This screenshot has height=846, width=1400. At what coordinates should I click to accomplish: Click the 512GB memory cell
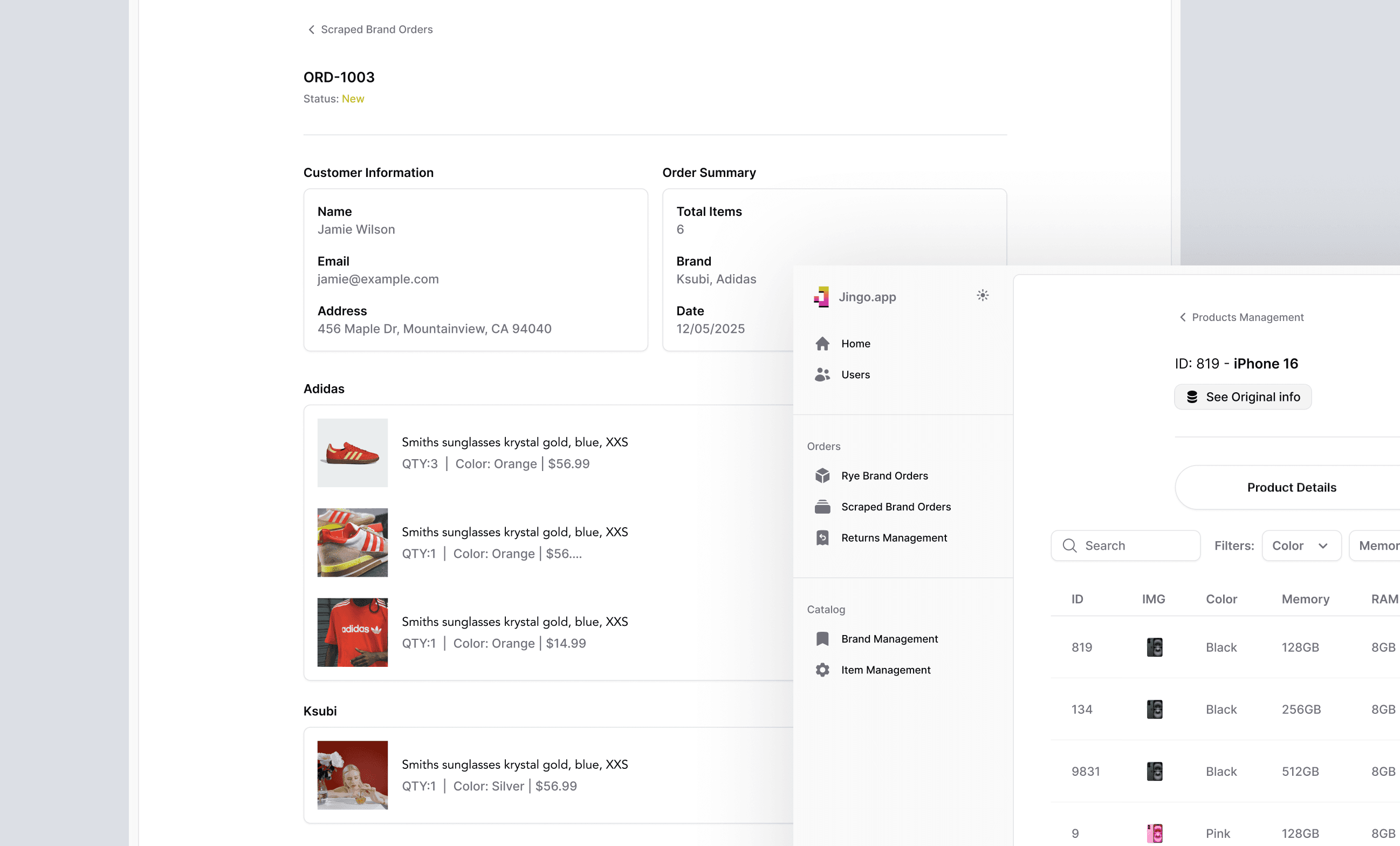pos(1300,771)
